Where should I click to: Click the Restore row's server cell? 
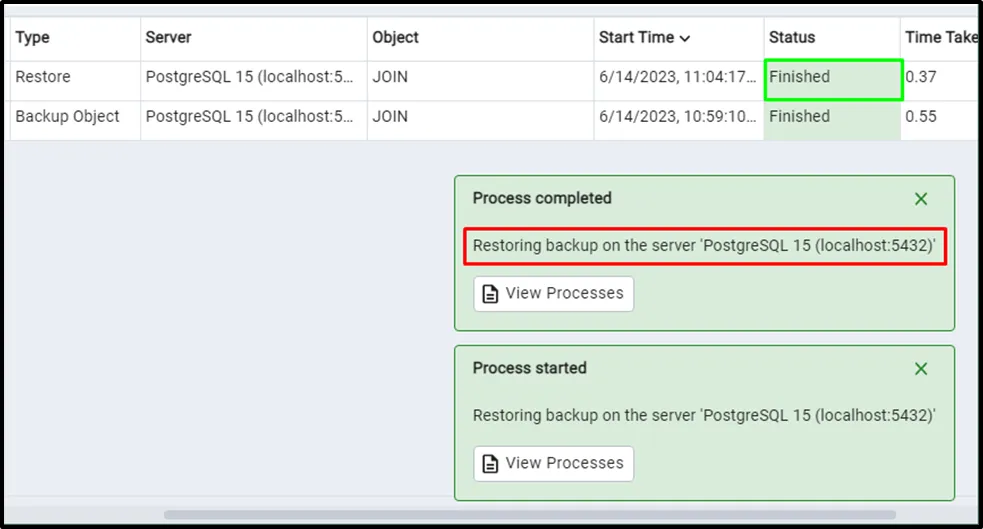[249, 76]
